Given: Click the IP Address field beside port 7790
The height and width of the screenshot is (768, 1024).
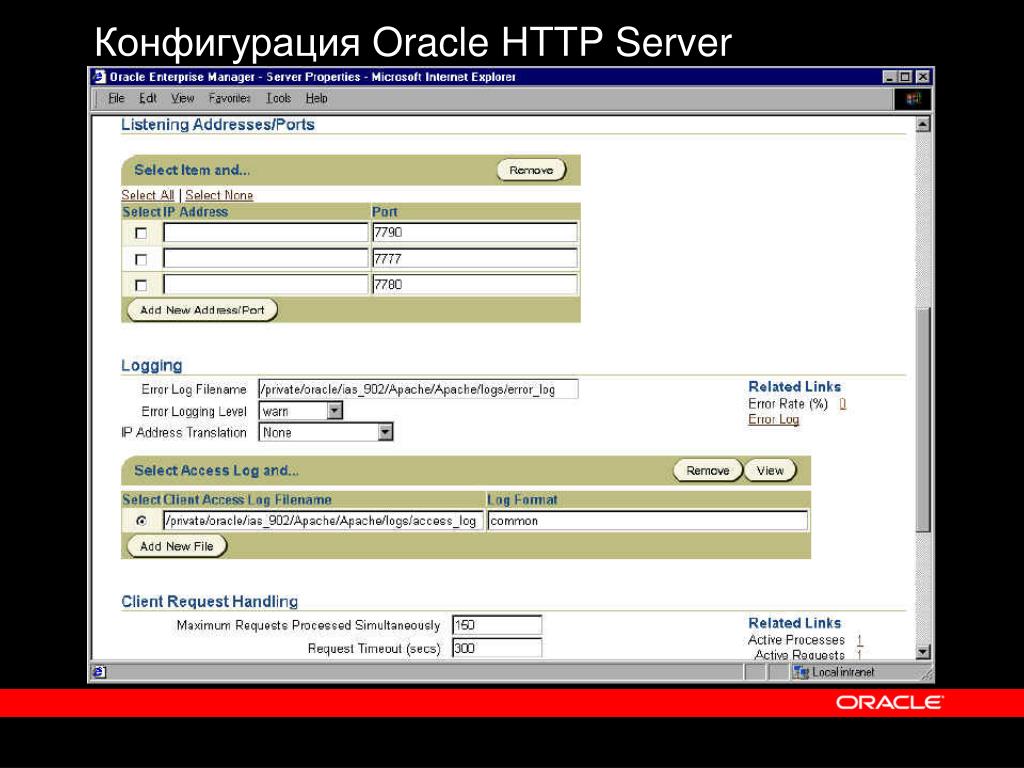Looking at the screenshot, I should coord(266,232).
